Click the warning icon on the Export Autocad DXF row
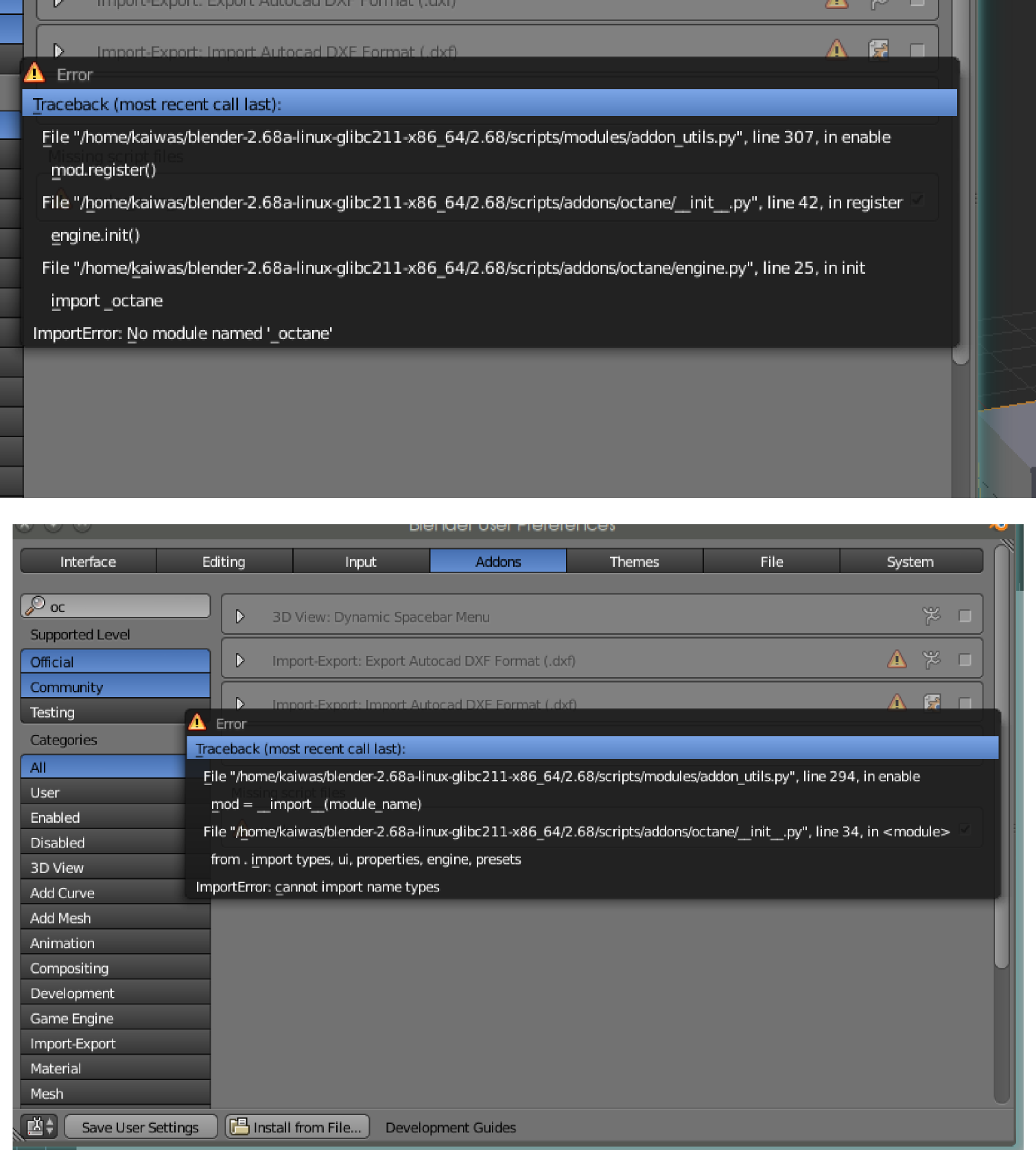This screenshot has height=1150, width=1036. pyautogui.click(x=897, y=659)
